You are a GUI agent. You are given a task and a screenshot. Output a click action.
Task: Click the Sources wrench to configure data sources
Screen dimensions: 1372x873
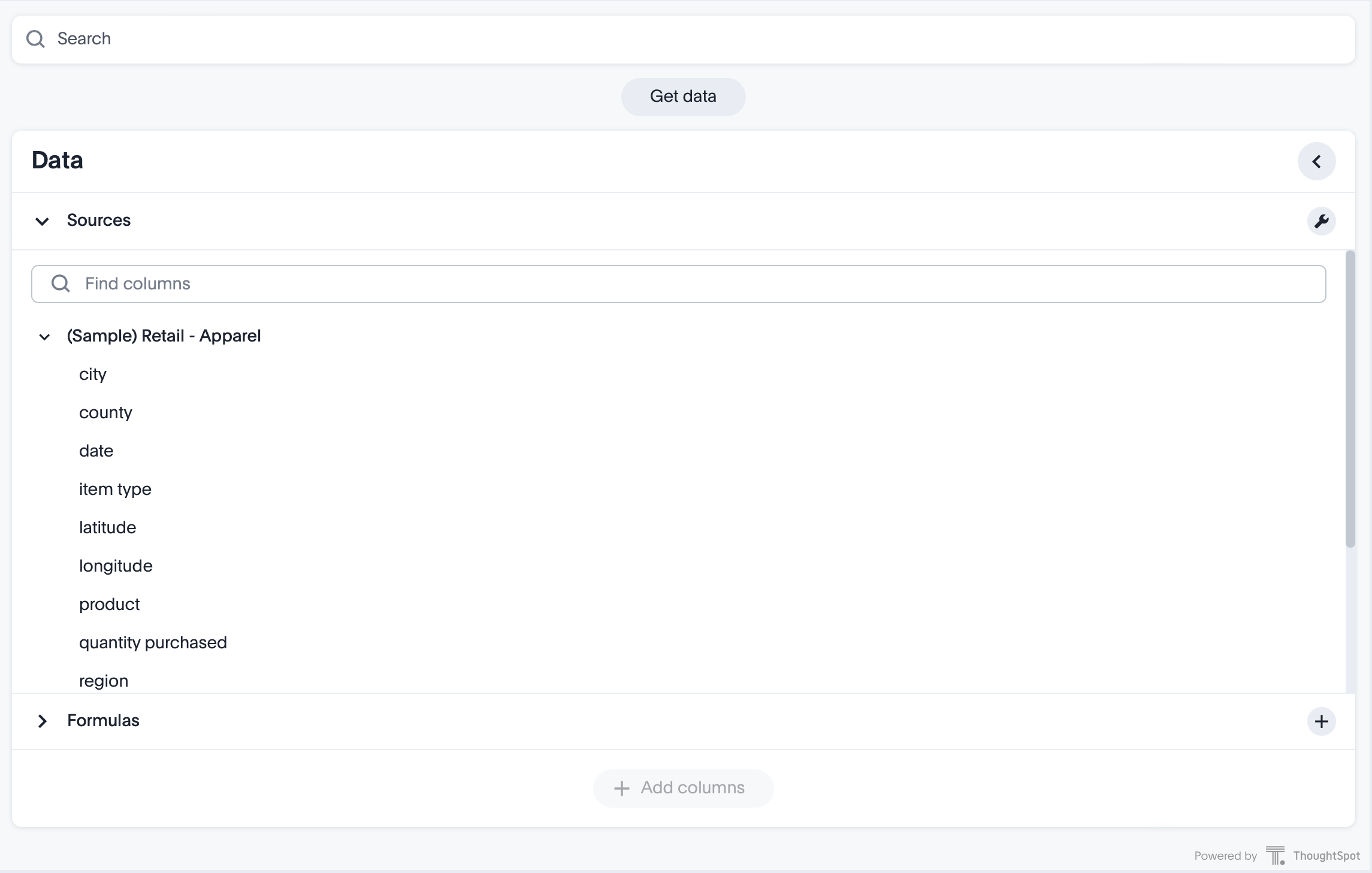1322,221
